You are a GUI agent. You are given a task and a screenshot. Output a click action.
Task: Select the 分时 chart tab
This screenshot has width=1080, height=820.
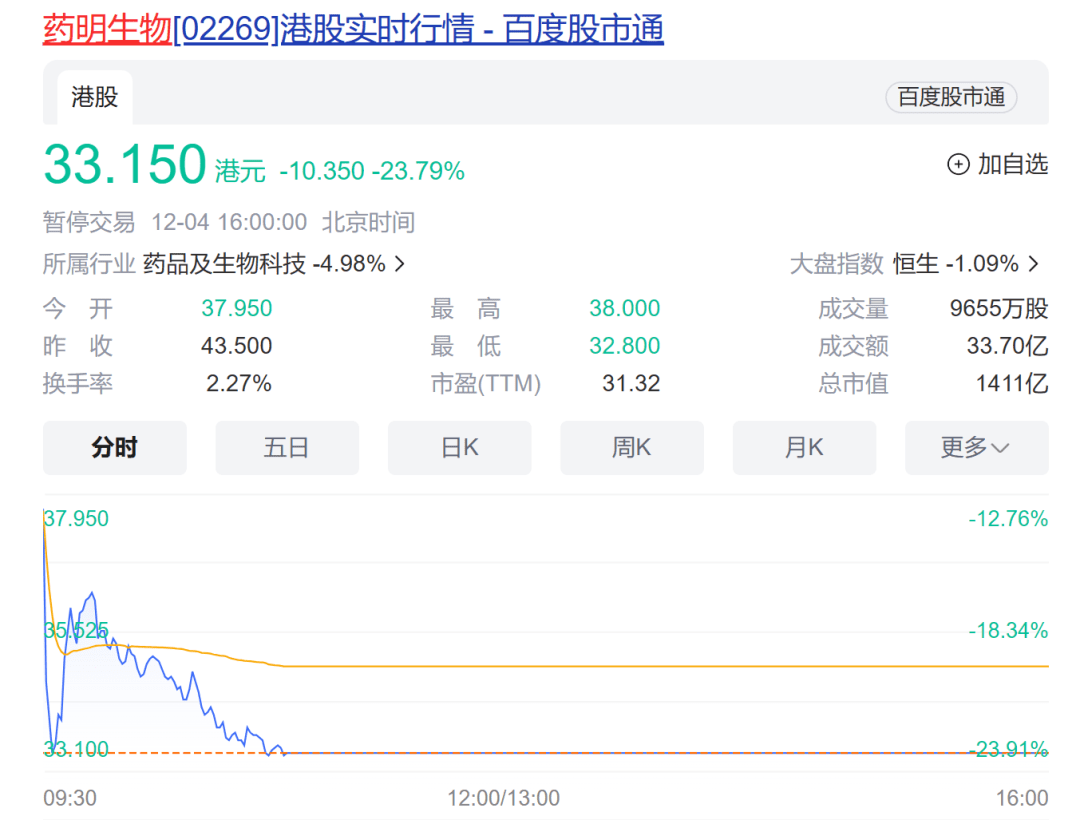click(114, 448)
